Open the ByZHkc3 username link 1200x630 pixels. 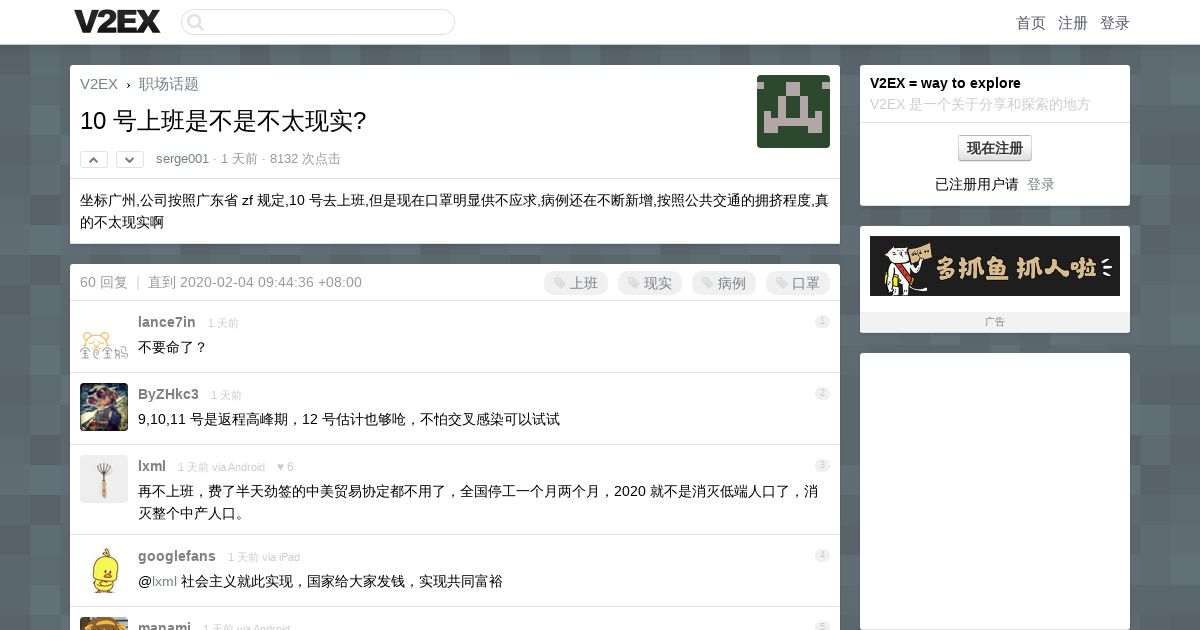pyautogui.click(x=168, y=394)
